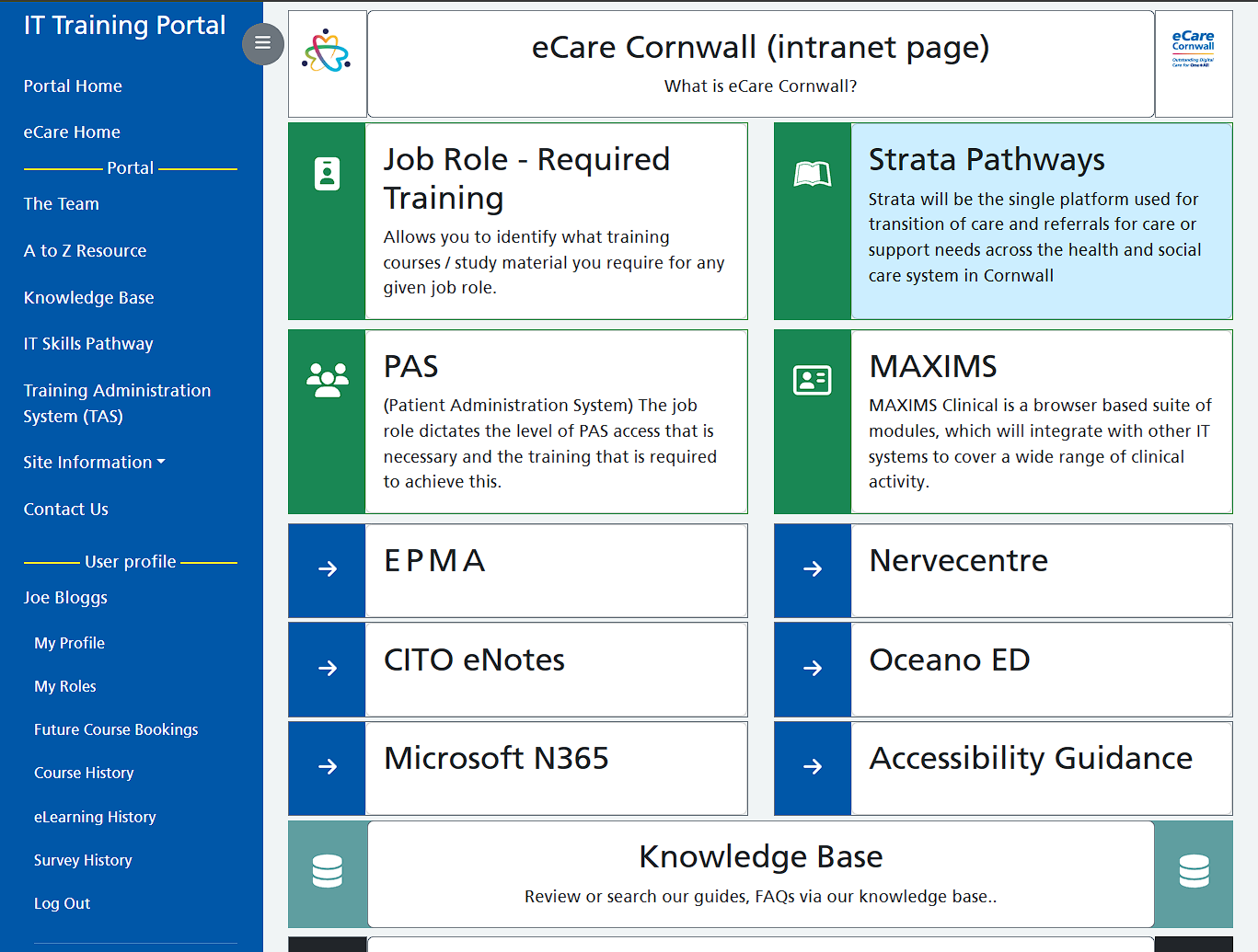Click the IT Training Portal title

click(124, 26)
